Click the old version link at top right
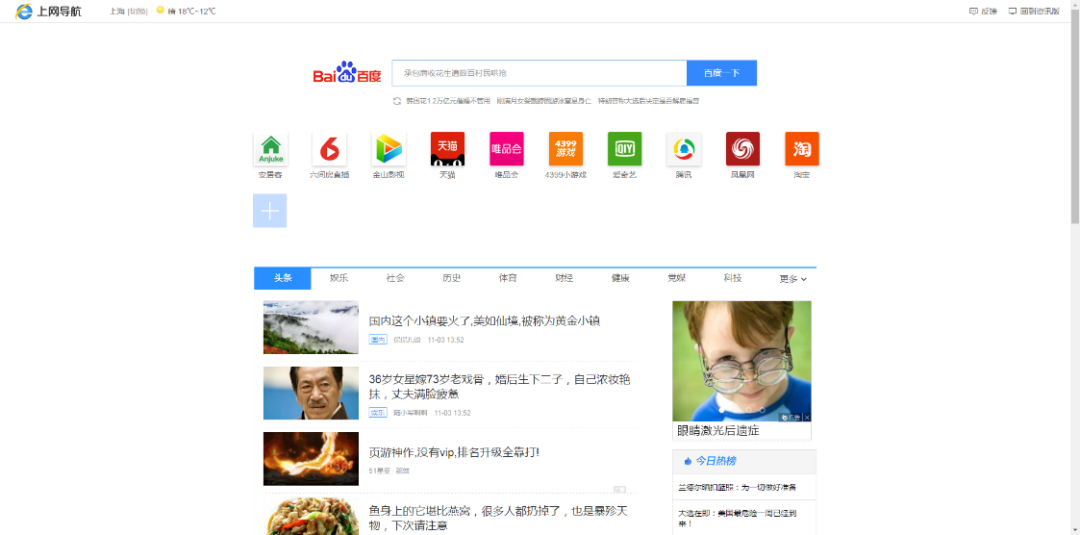 click(x=1039, y=11)
